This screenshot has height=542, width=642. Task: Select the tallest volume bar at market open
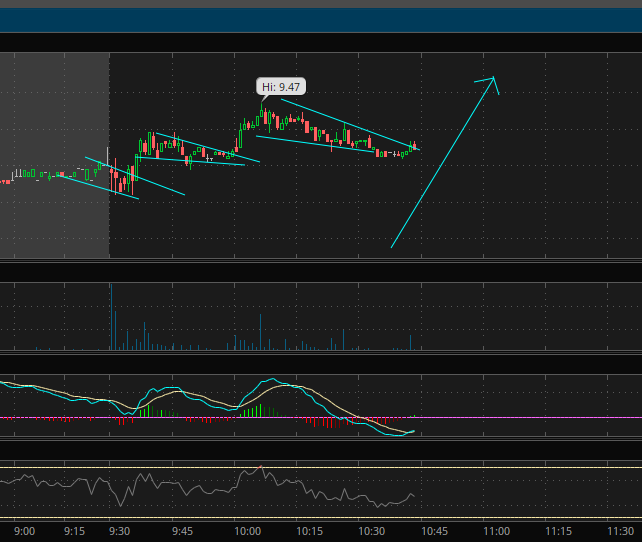point(111,316)
